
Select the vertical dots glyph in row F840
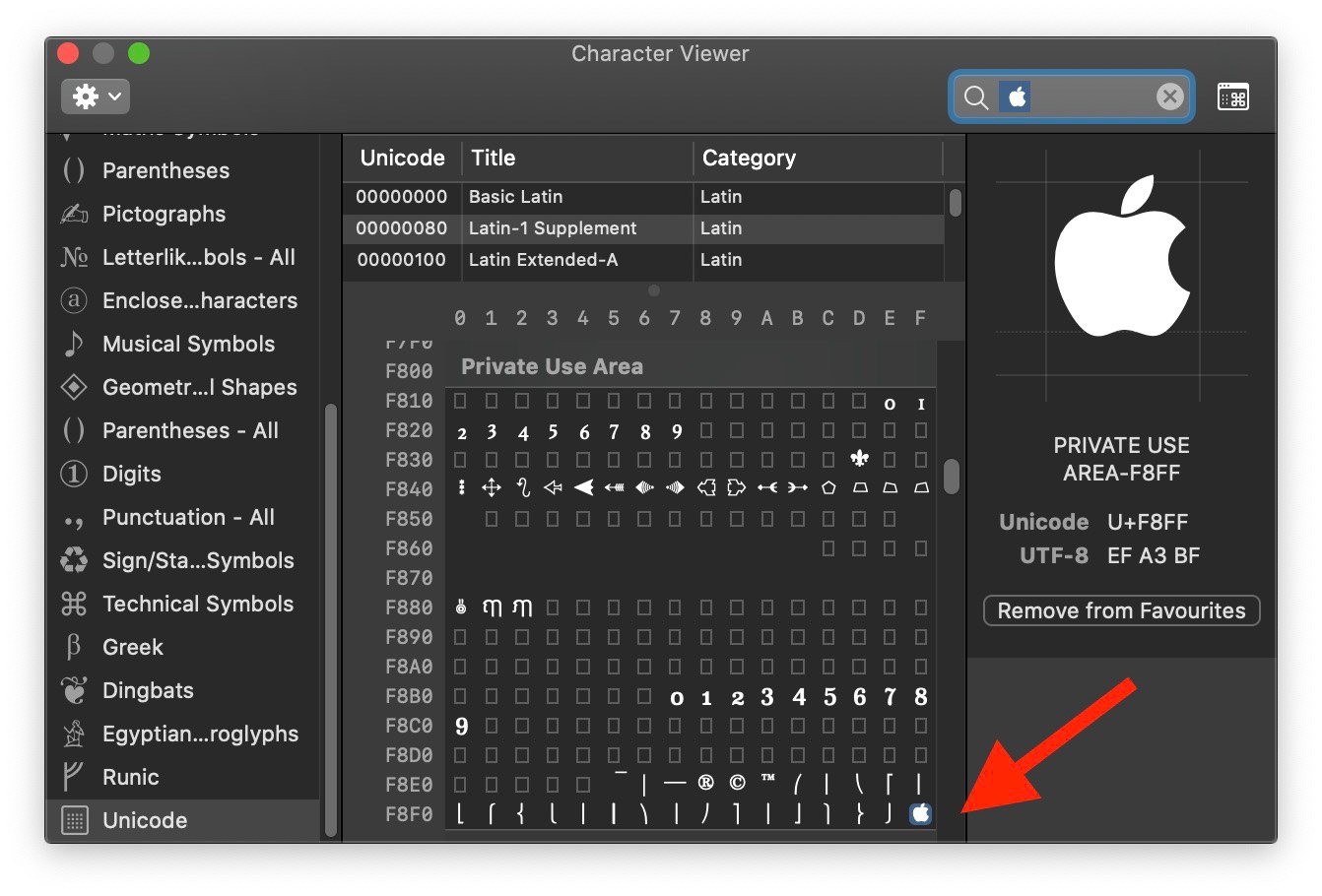point(461,487)
